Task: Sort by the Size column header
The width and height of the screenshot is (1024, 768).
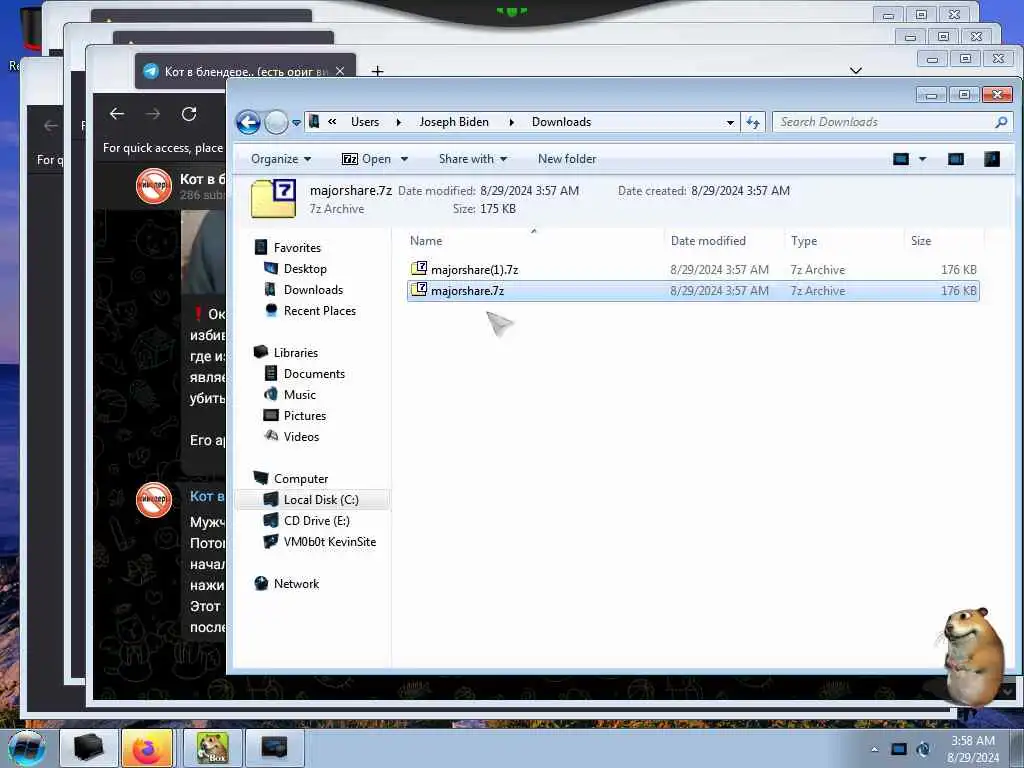Action: tap(921, 241)
